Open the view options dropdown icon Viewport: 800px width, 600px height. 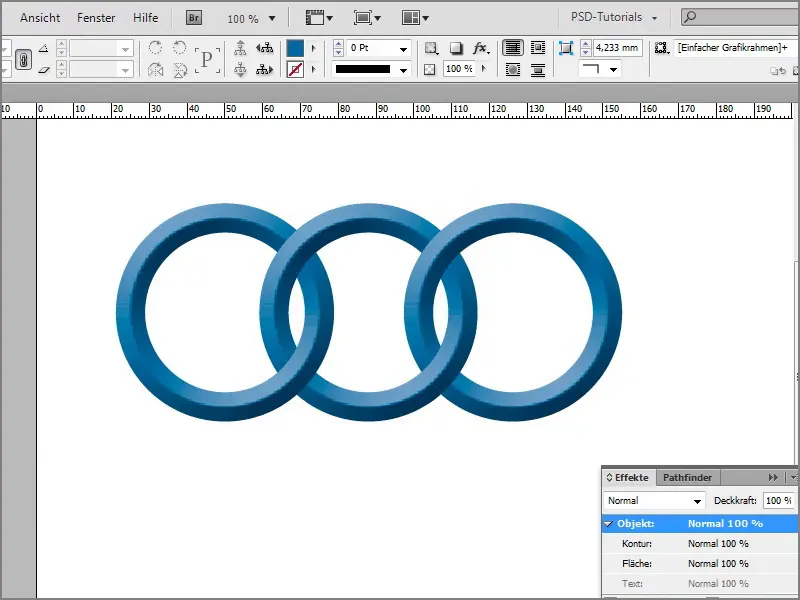[x=319, y=18]
